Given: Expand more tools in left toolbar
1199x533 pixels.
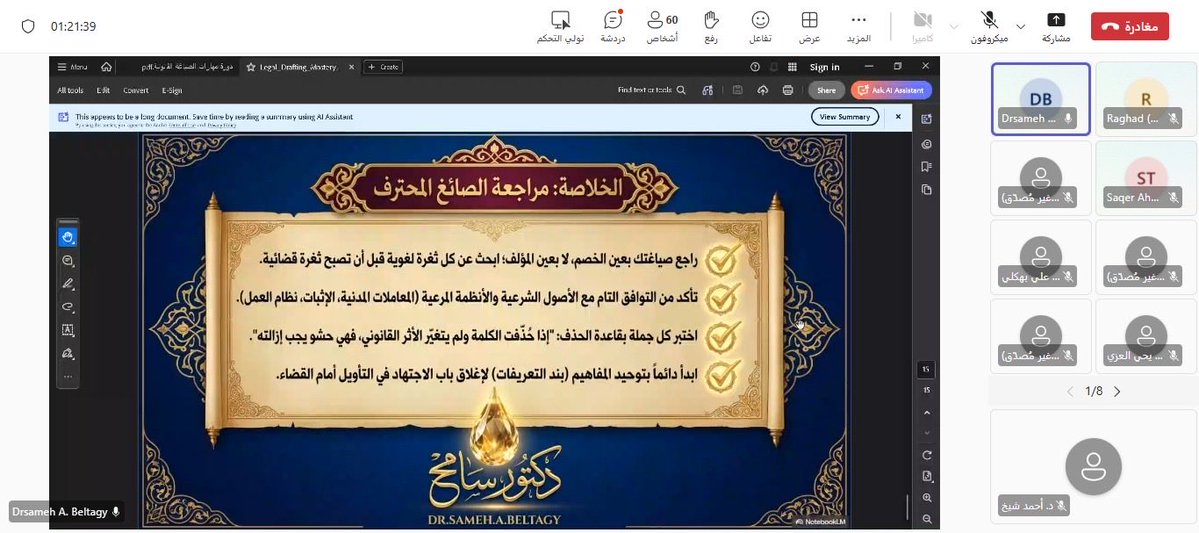Looking at the screenshot, I should pos(68,376).
